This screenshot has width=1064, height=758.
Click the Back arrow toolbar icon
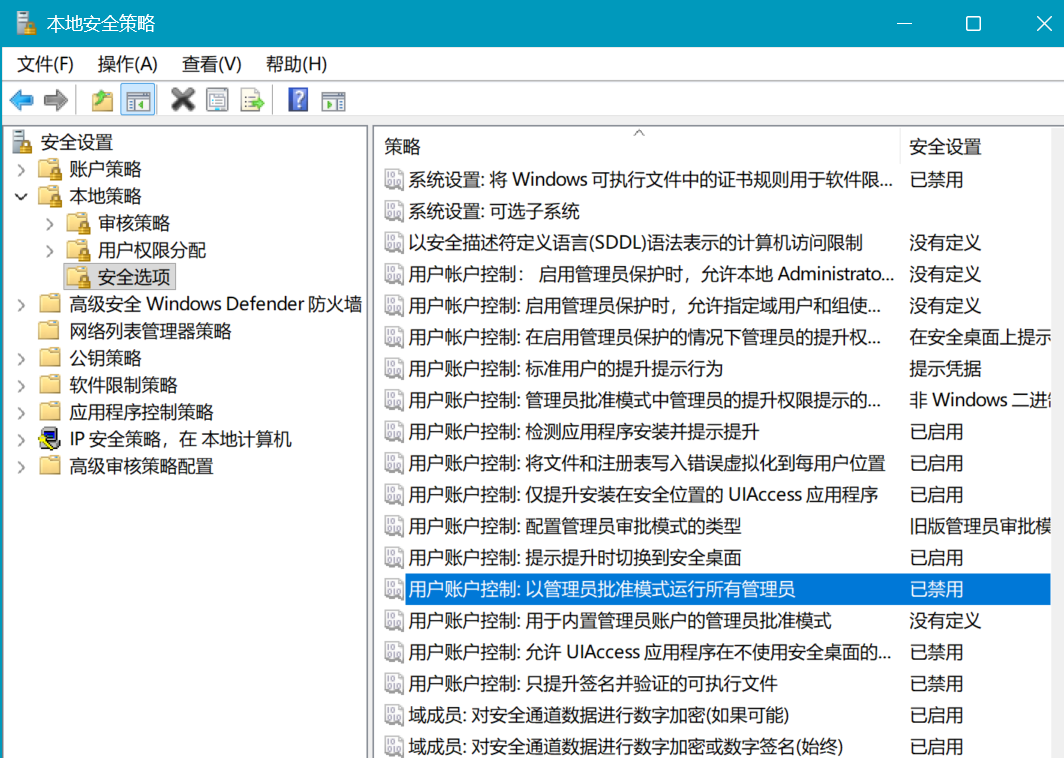pyautogui.click(x=22, y=100)
